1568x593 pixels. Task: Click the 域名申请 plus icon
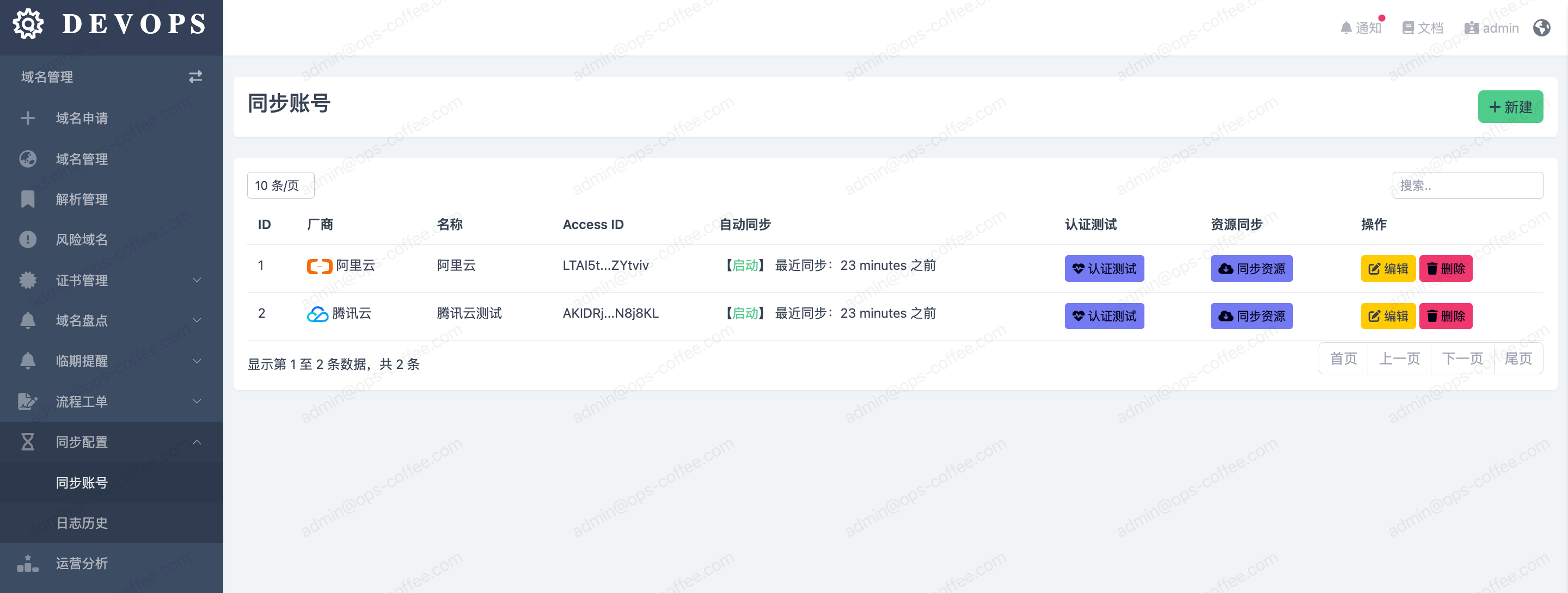point(28,118)
